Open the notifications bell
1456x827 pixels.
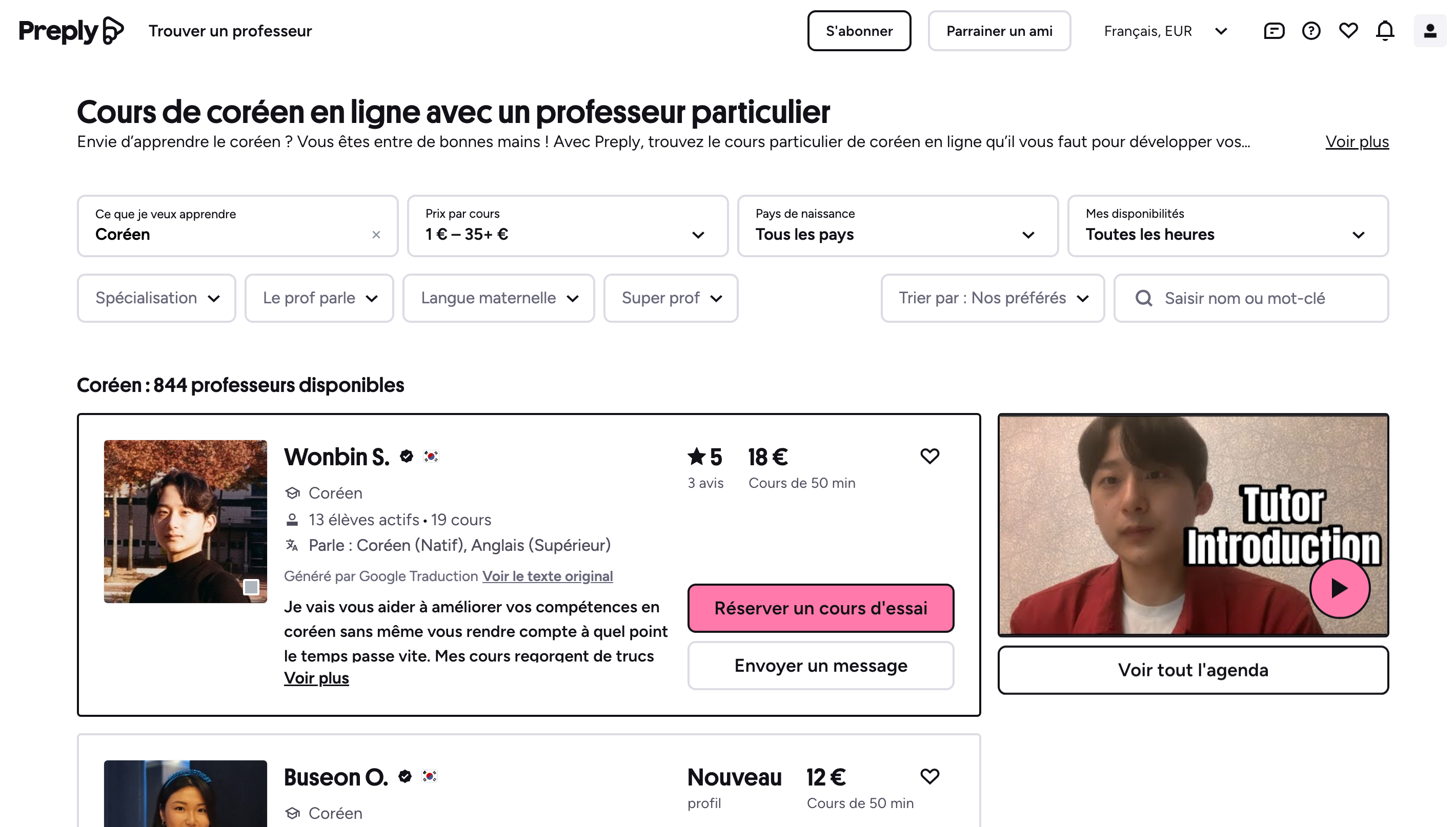coord(1385,31)
